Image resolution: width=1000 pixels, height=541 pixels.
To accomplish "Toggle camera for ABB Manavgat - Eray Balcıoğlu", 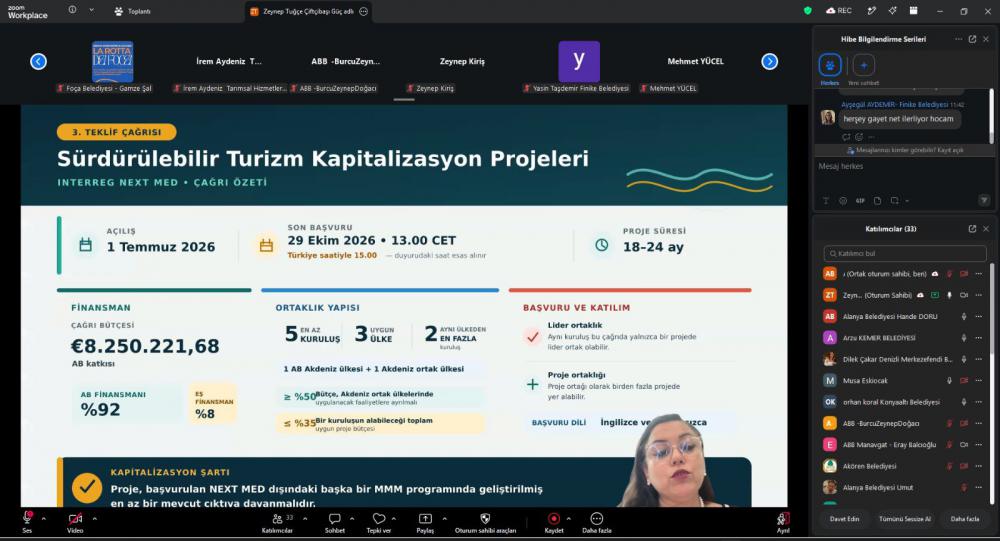I will 964,445.
